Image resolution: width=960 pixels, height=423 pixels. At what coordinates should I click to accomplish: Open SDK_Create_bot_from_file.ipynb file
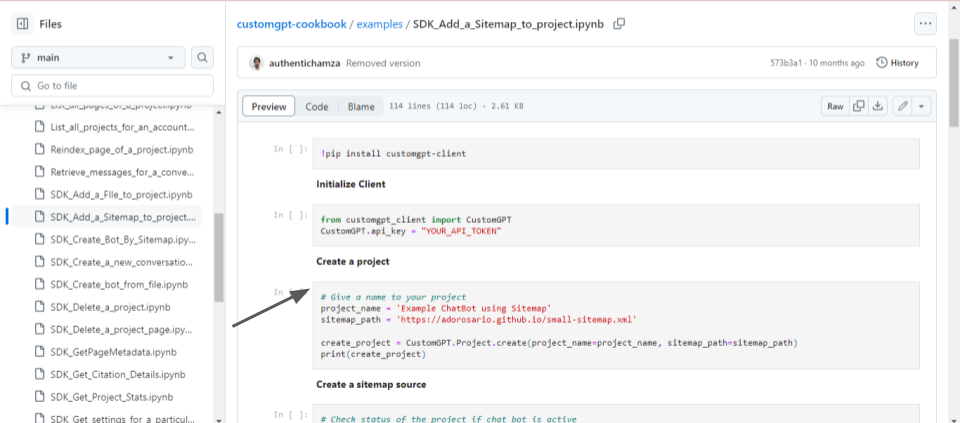(119, 285)
